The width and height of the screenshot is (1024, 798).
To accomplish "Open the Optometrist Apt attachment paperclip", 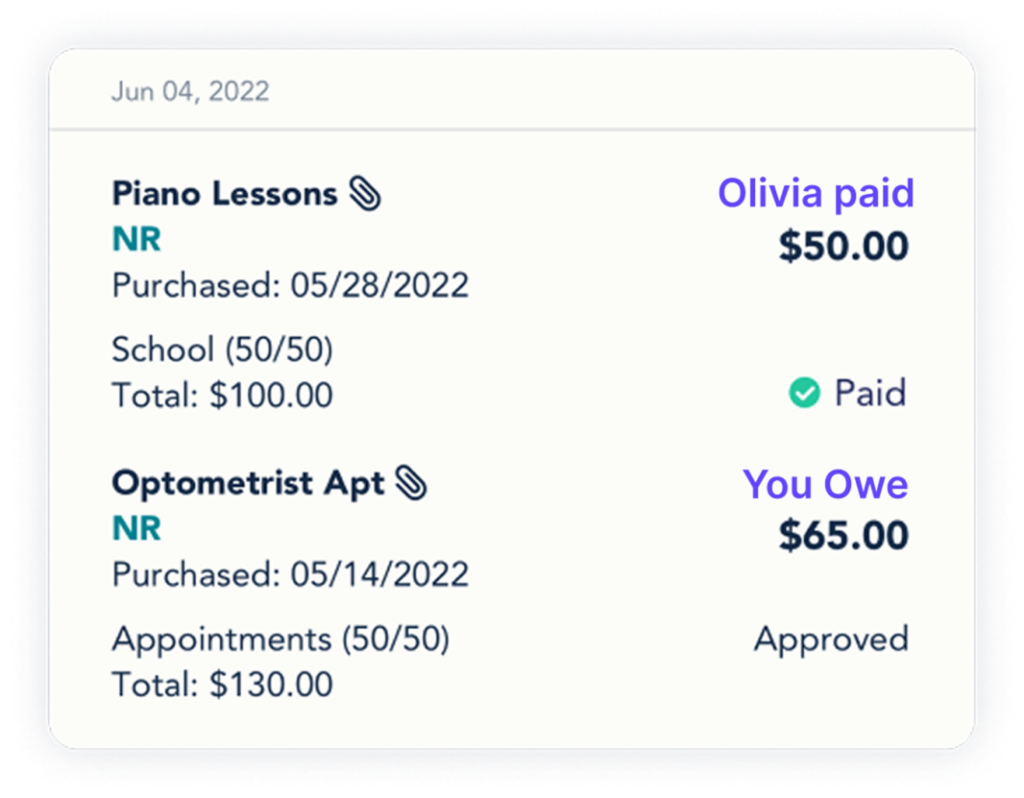I will tap(411, 483).
